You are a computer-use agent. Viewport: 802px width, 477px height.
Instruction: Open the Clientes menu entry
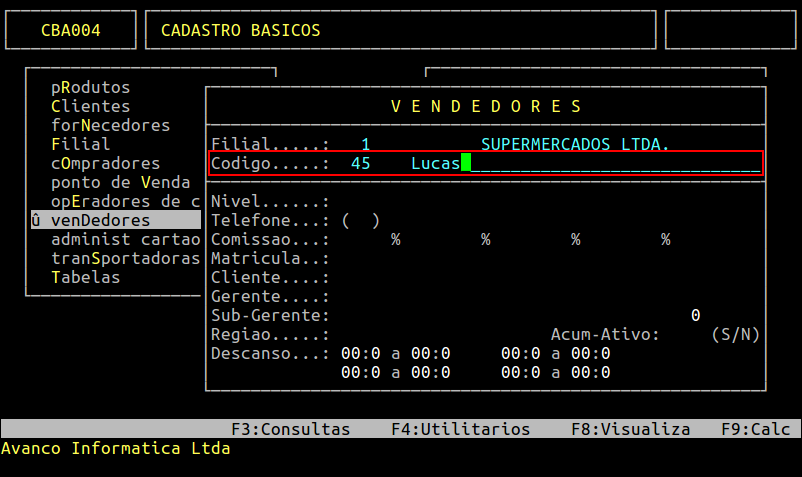click(x=91, y=106)
